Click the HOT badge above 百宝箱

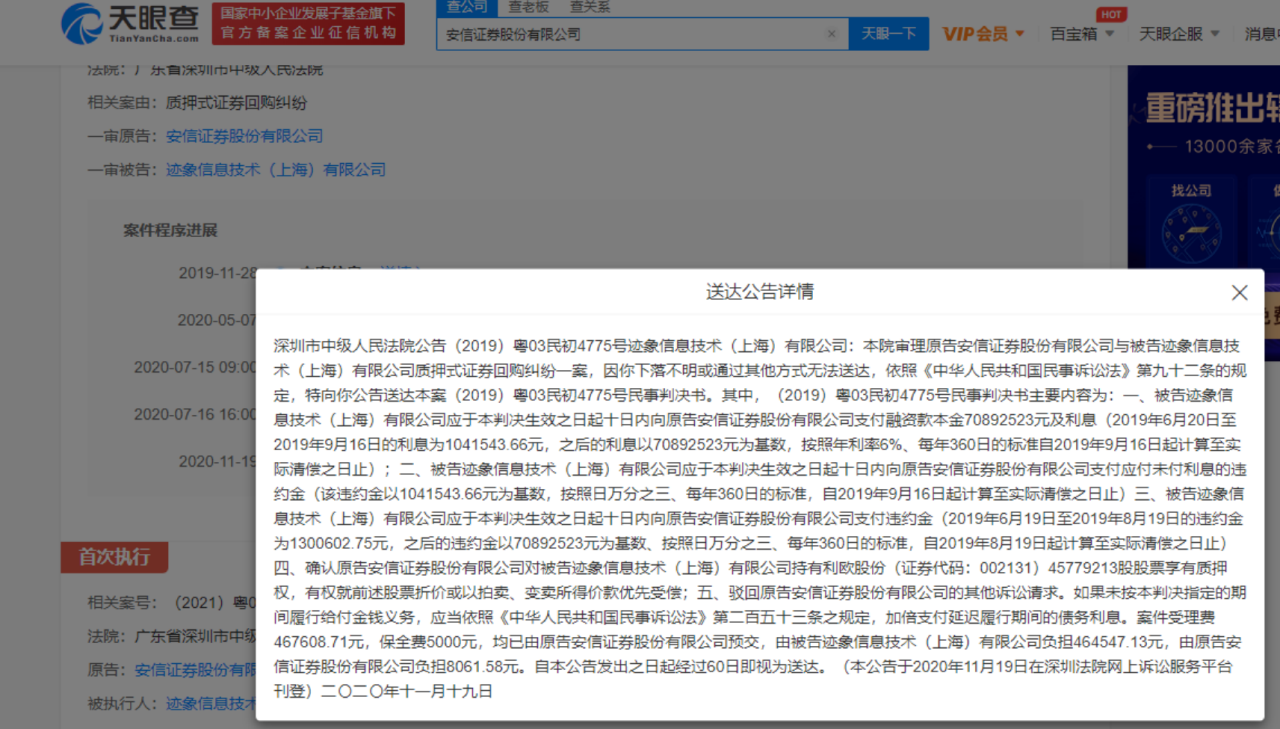pos(1110,14)
